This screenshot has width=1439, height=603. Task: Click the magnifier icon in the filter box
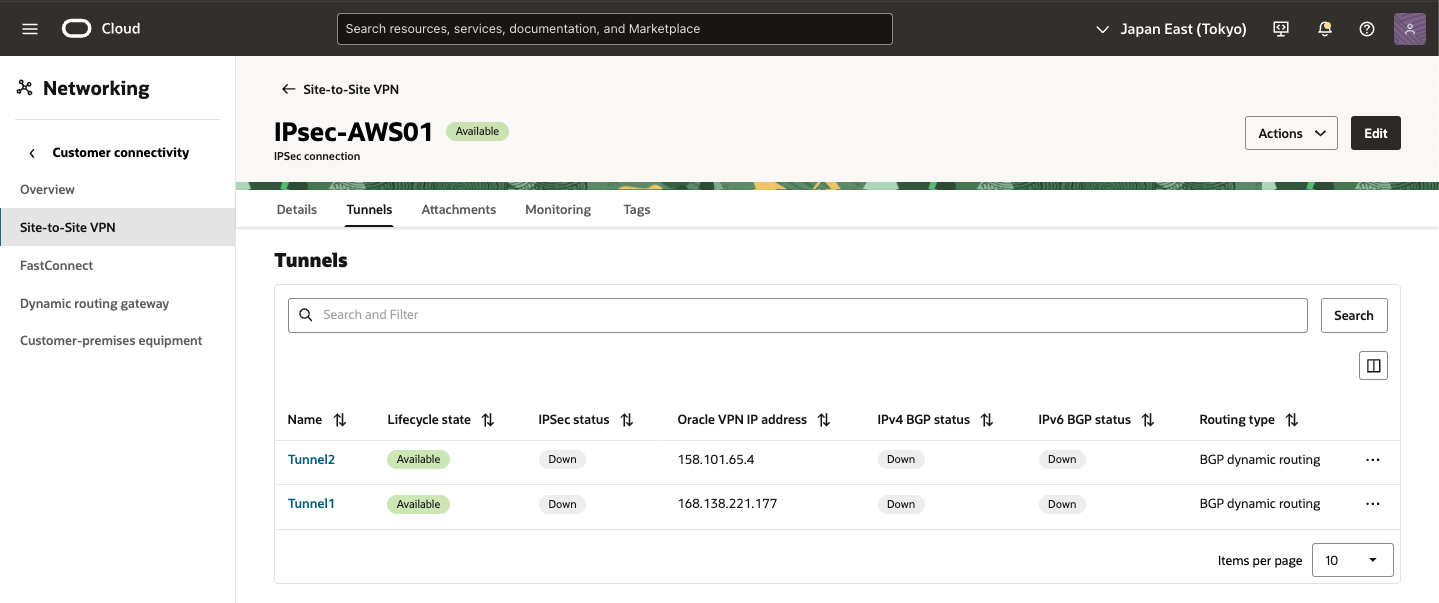click(306, 315)
